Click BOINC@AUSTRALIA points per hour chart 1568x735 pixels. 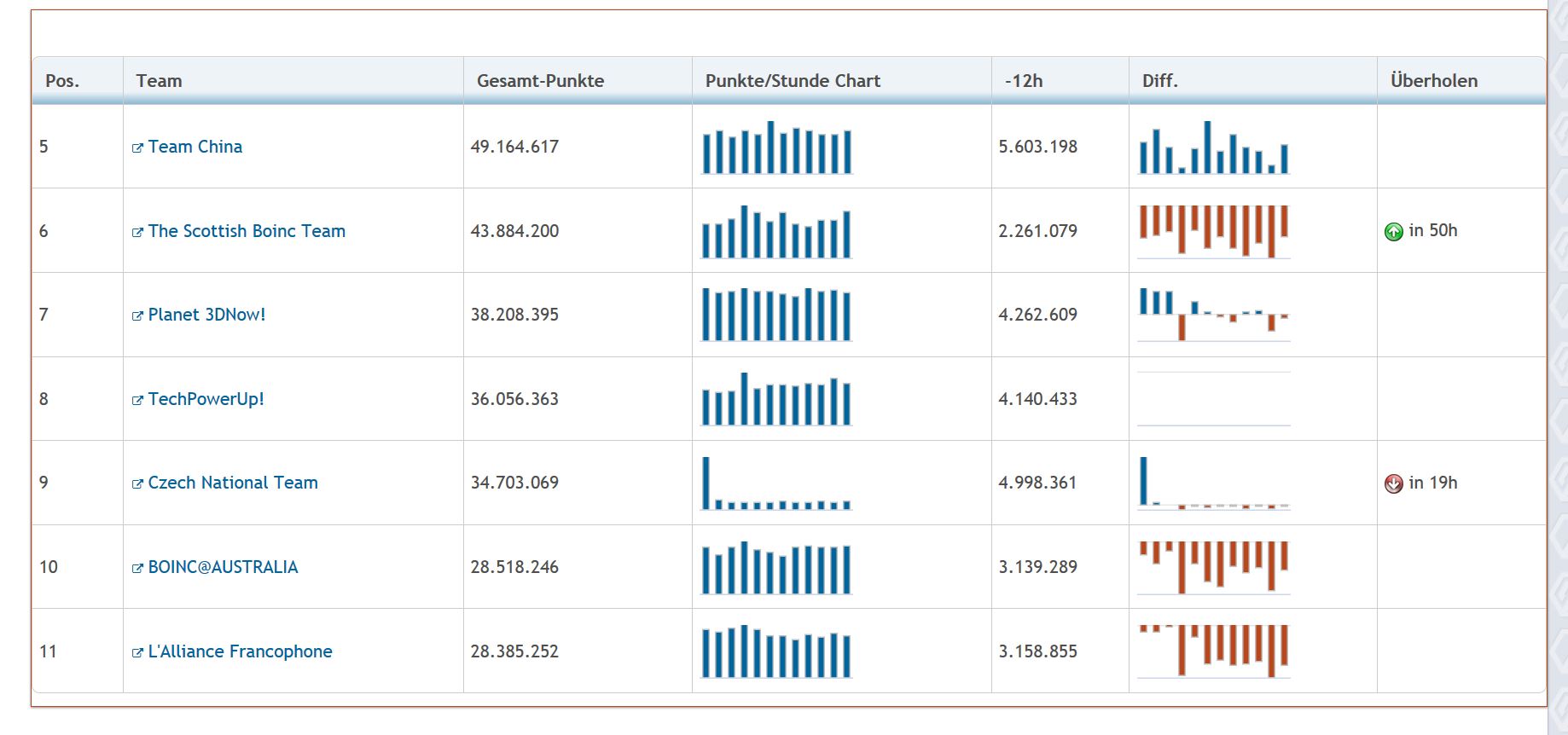(x=776, y=568)
